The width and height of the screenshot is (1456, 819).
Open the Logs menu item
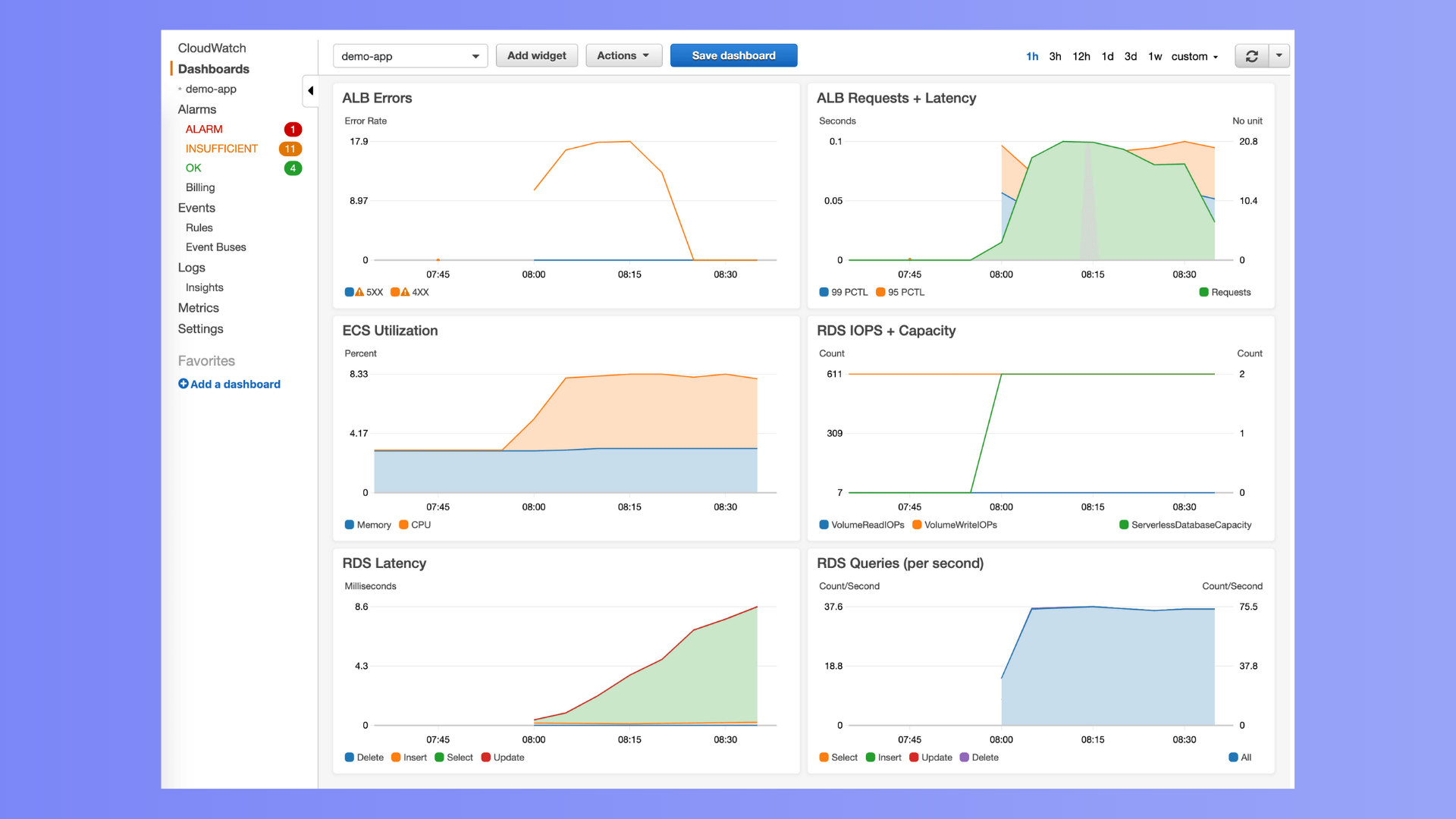click(x=192, y=267)
